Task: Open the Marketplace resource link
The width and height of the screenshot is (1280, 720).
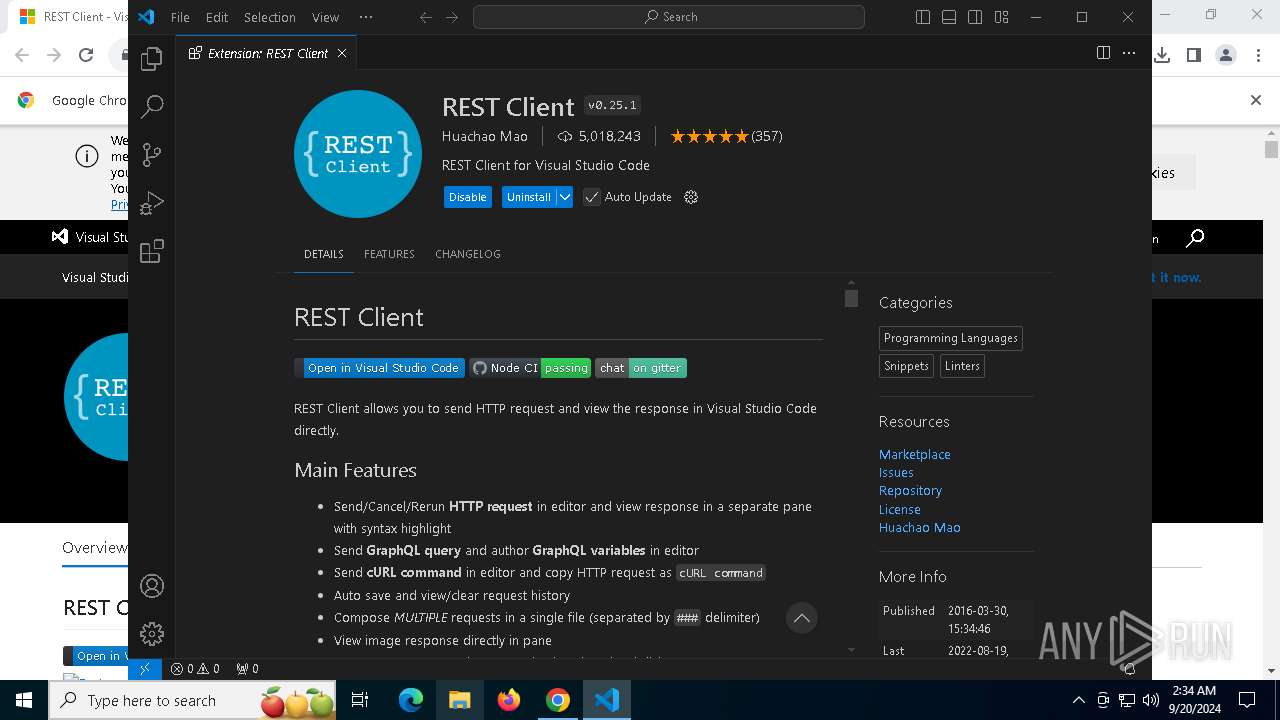Action: pyautogui.click(x=915, y=454)
